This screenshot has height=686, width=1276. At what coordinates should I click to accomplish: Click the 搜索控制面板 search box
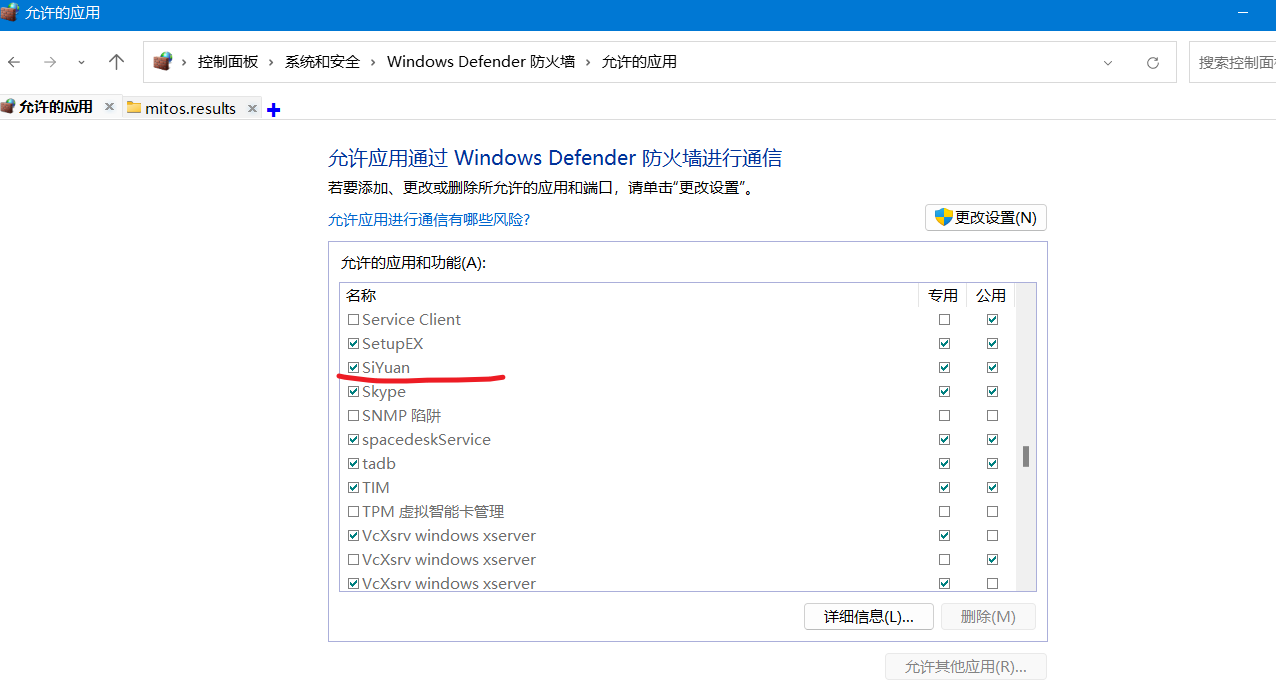click(x=1233, y=62)
